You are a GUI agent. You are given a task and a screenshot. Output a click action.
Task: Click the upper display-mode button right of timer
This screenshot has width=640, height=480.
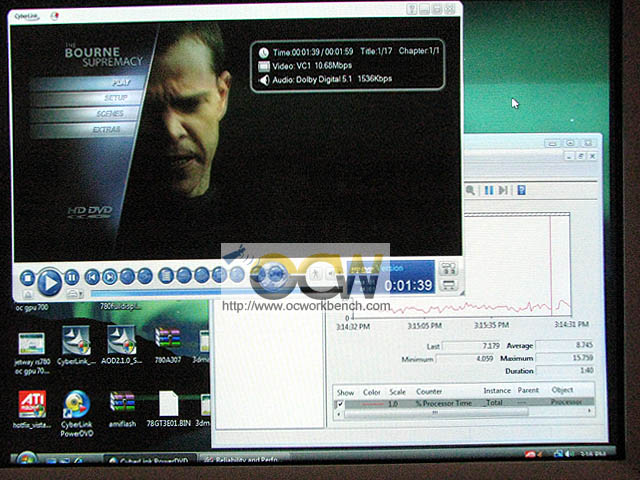coord(449,269)
